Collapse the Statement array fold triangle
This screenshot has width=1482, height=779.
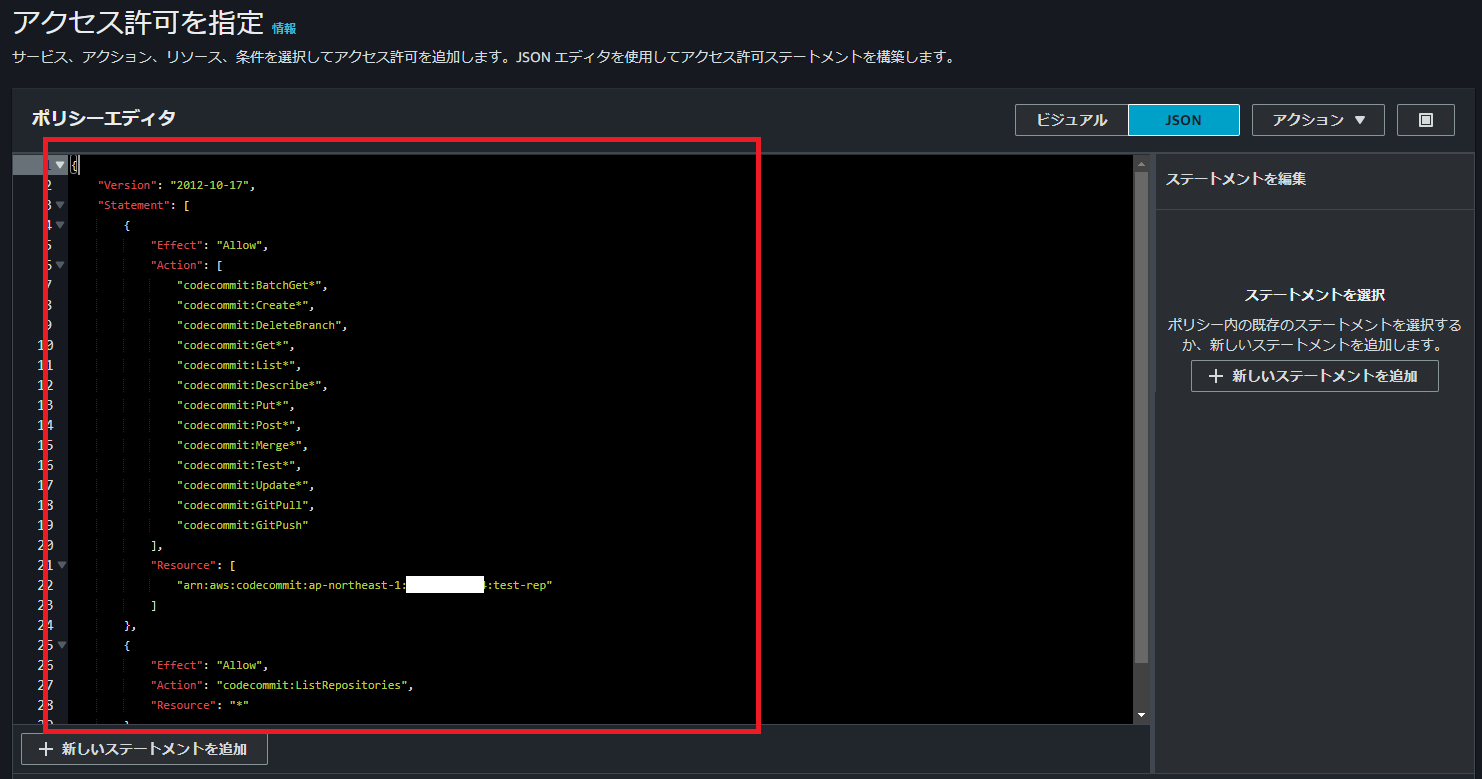[60, 204]
